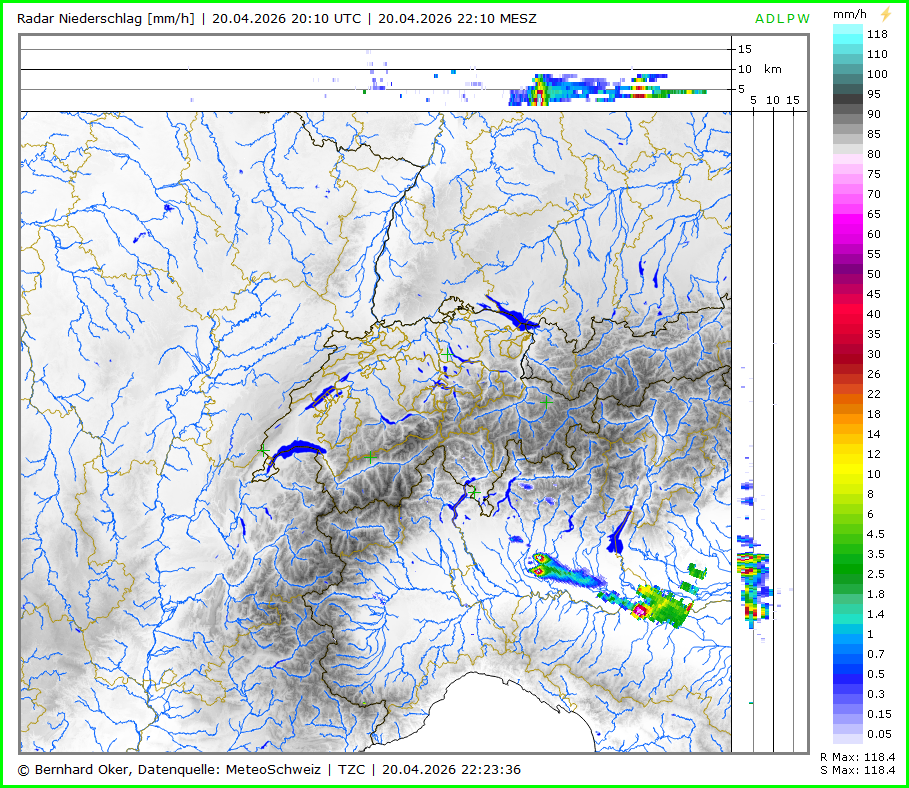Click the southernmost green cross radar marker
This screenshot has height=788, width=909.
point(474,492)
